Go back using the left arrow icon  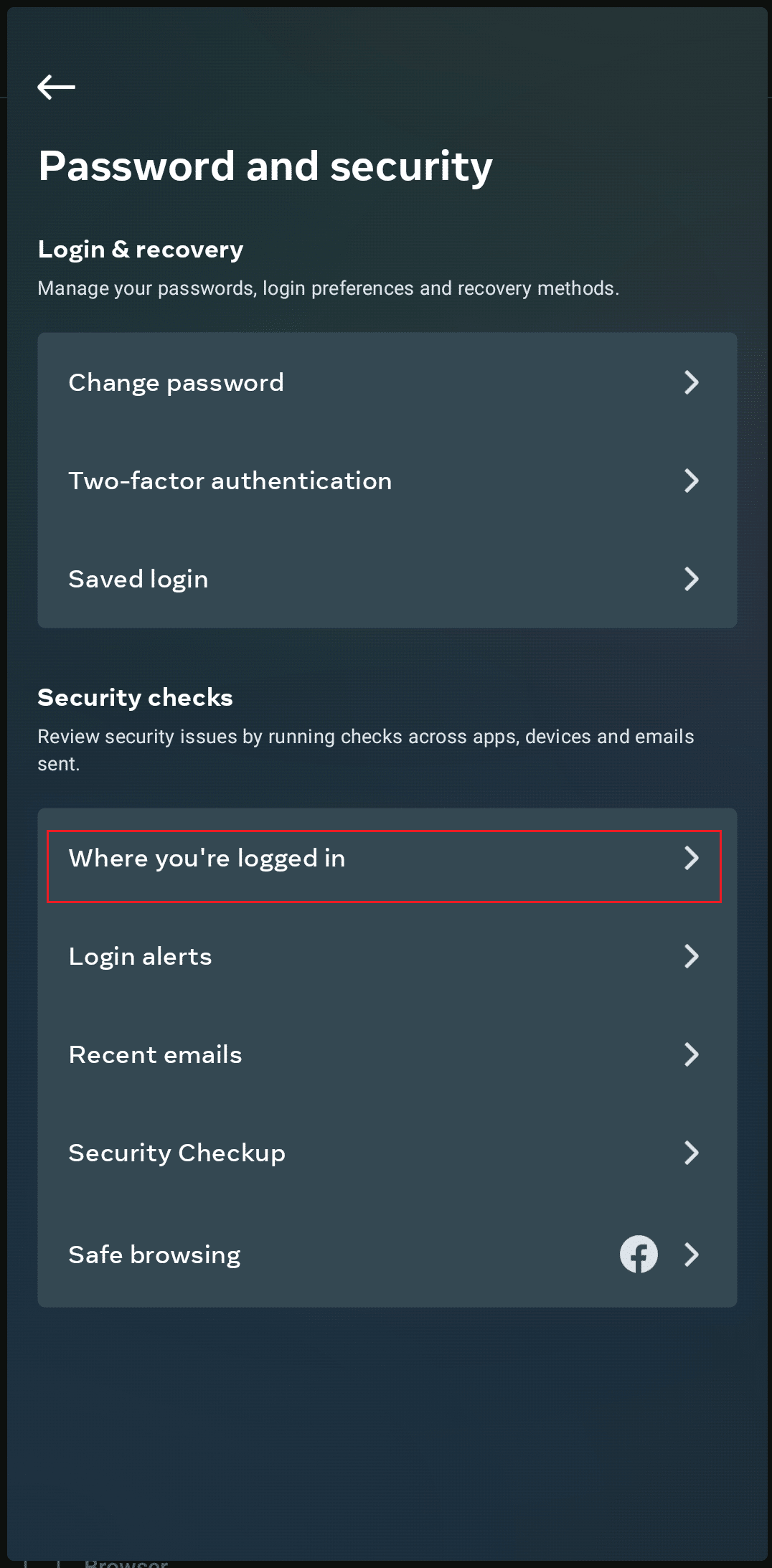(56, 87)
